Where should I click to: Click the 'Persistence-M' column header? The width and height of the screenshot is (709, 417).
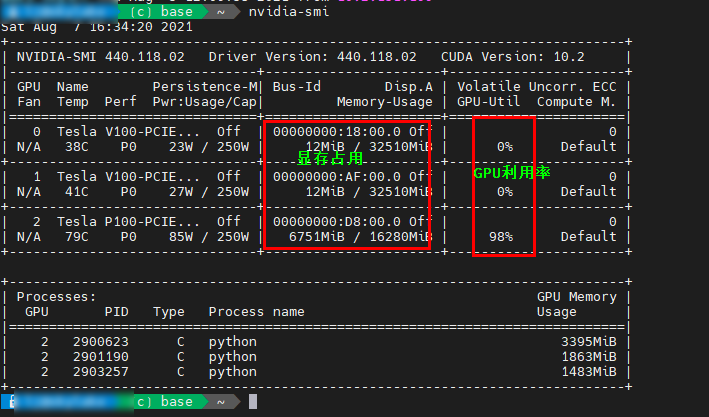coord(205,86)
